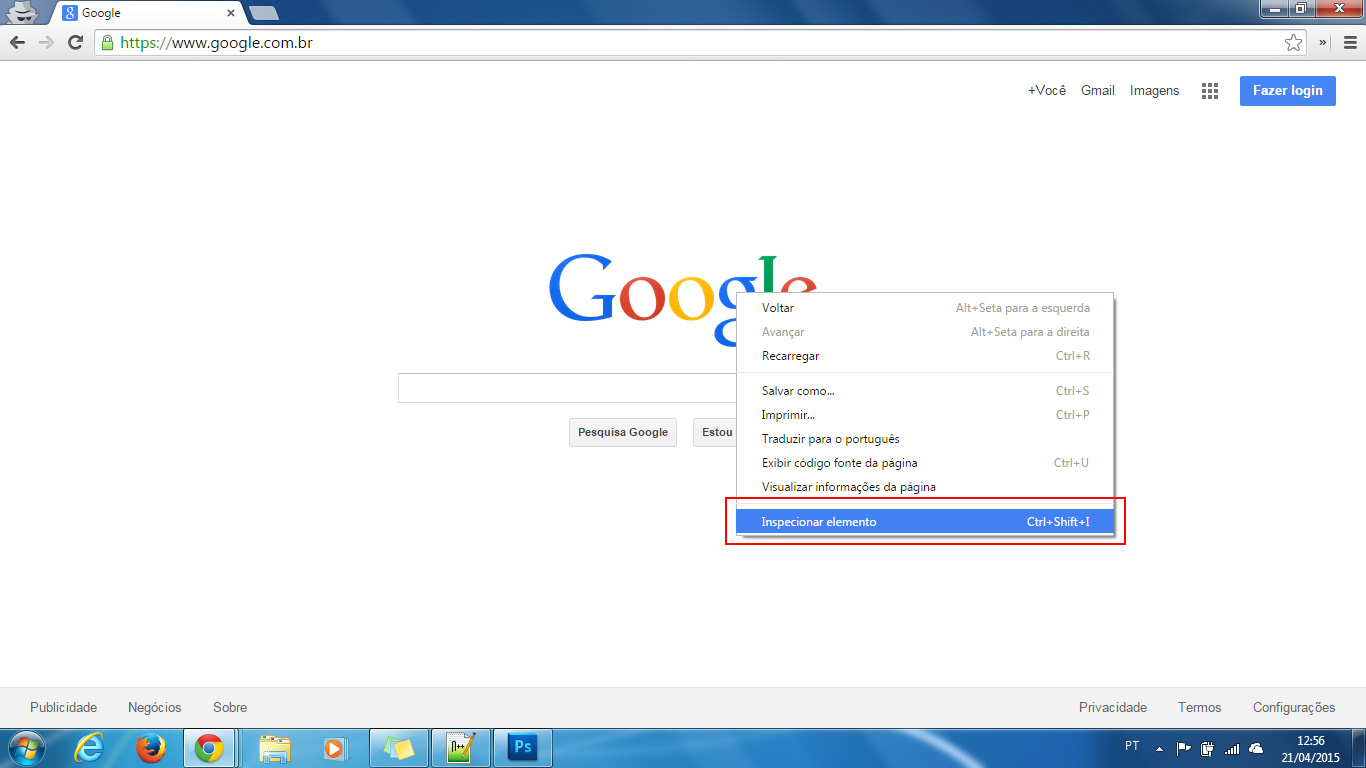Open the Windows Start menu
1366x768 pixels.
pyautogui.click(x=26, y=748)
